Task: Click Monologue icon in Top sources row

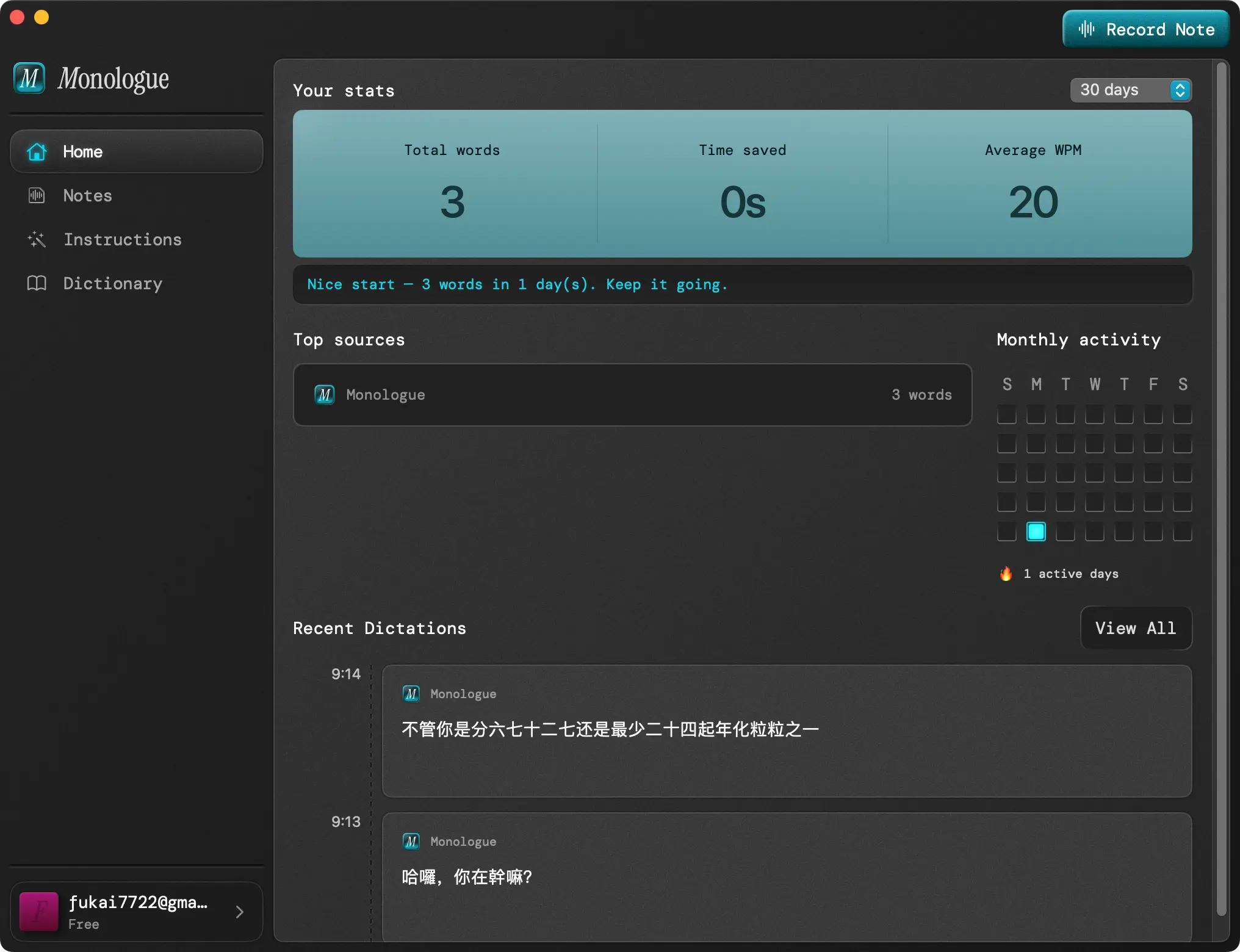Action: (x=325, y=395)
